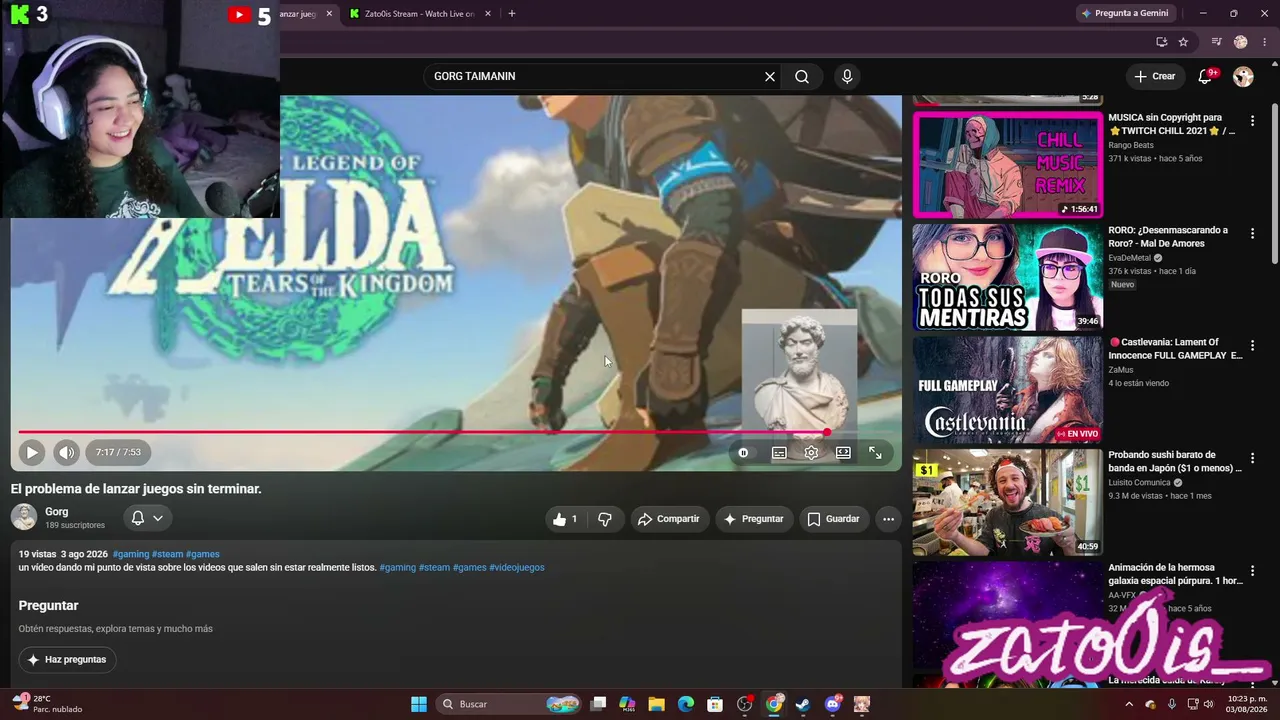Screen dimensions: 1280x720
Task: Open options menu for MUSICA sin Copyright video
Action: 1252,121
